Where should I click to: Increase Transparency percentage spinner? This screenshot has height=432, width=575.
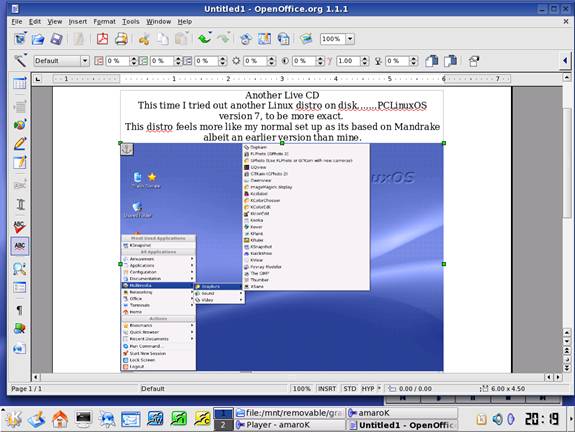414,58
